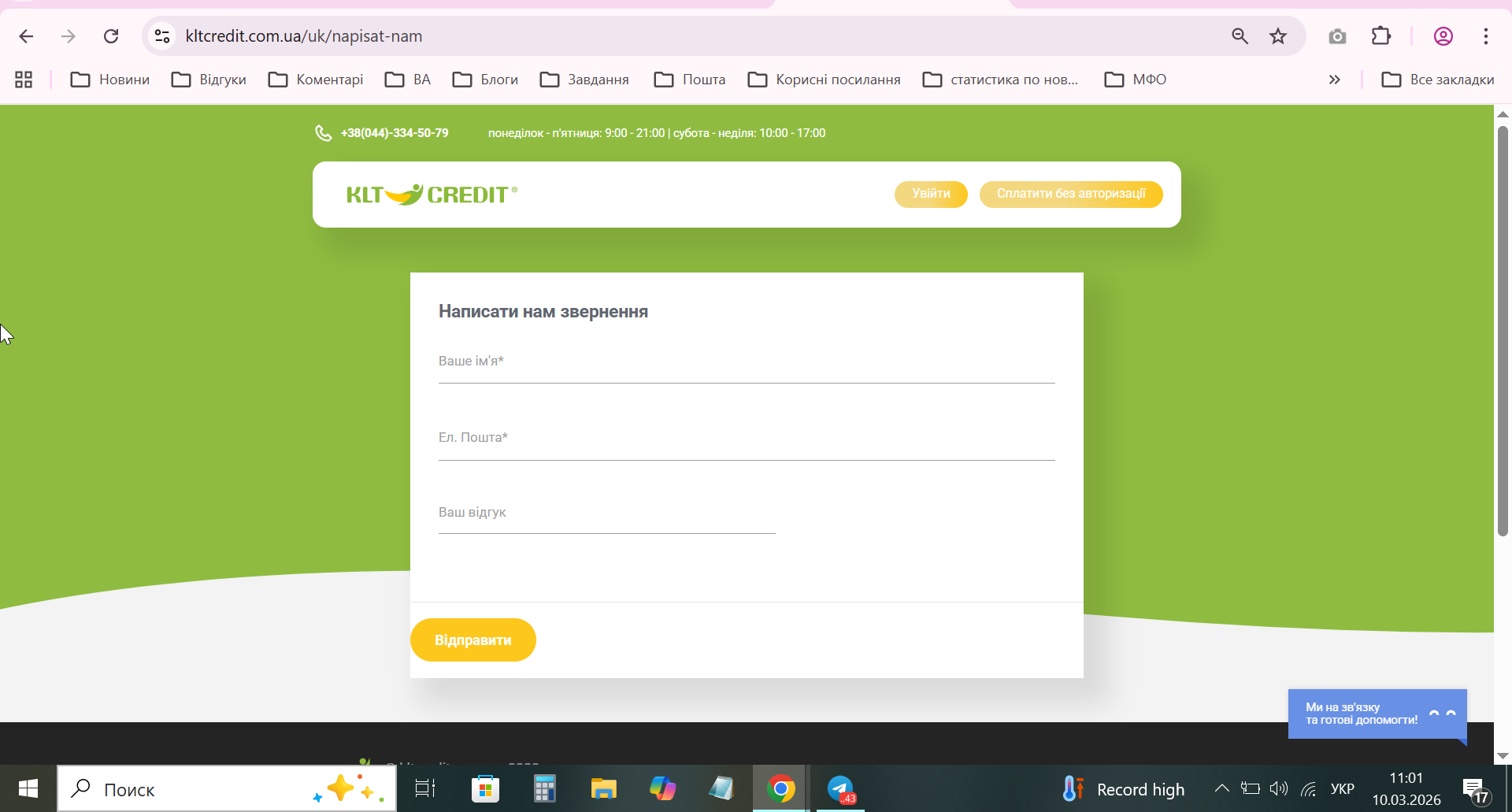Launch Microsoft Store from taskbar
The image size is (1512, 812).
pos(485,788)
